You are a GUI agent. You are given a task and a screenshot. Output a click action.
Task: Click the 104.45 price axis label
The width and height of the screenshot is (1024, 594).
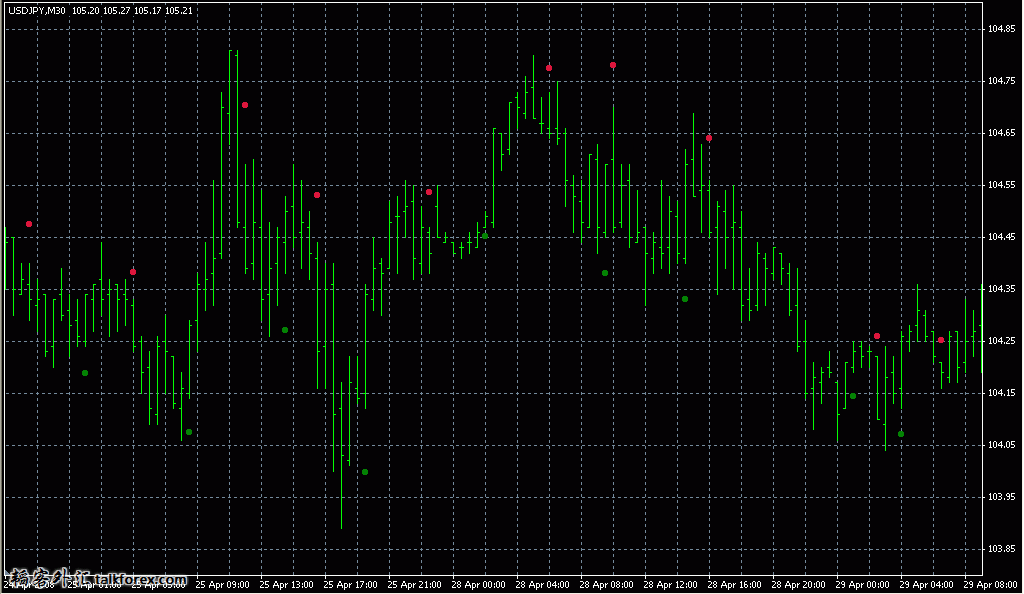click(1003, 237)
